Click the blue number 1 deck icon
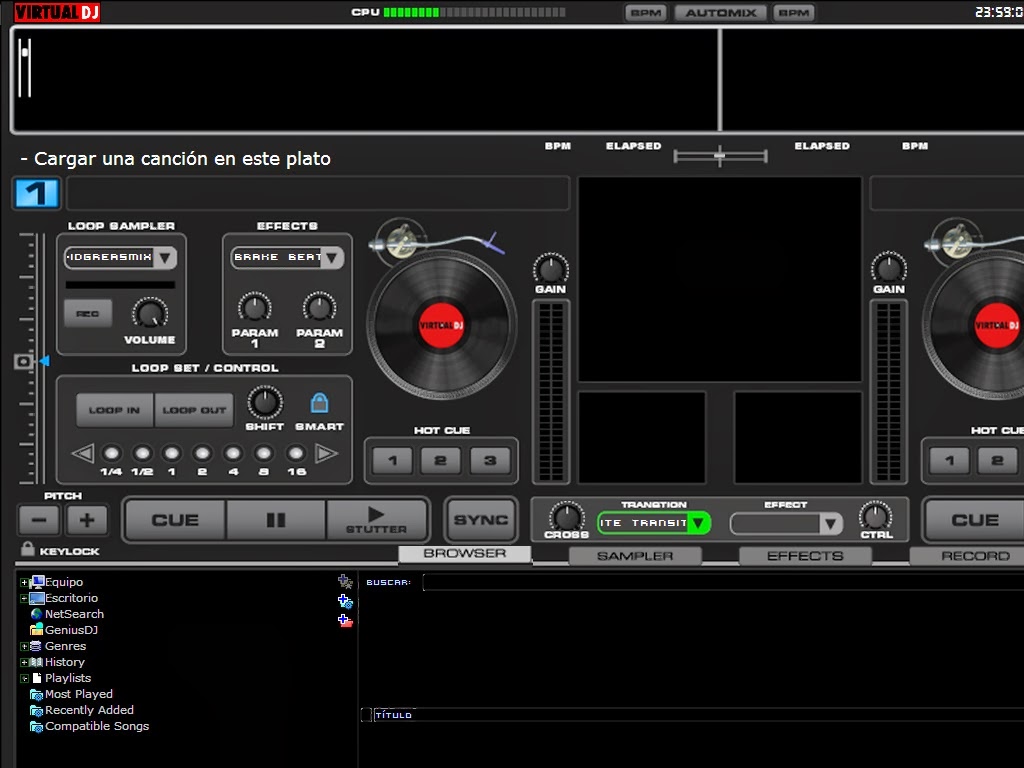The image size is (1024, 768). click(35, 193)
